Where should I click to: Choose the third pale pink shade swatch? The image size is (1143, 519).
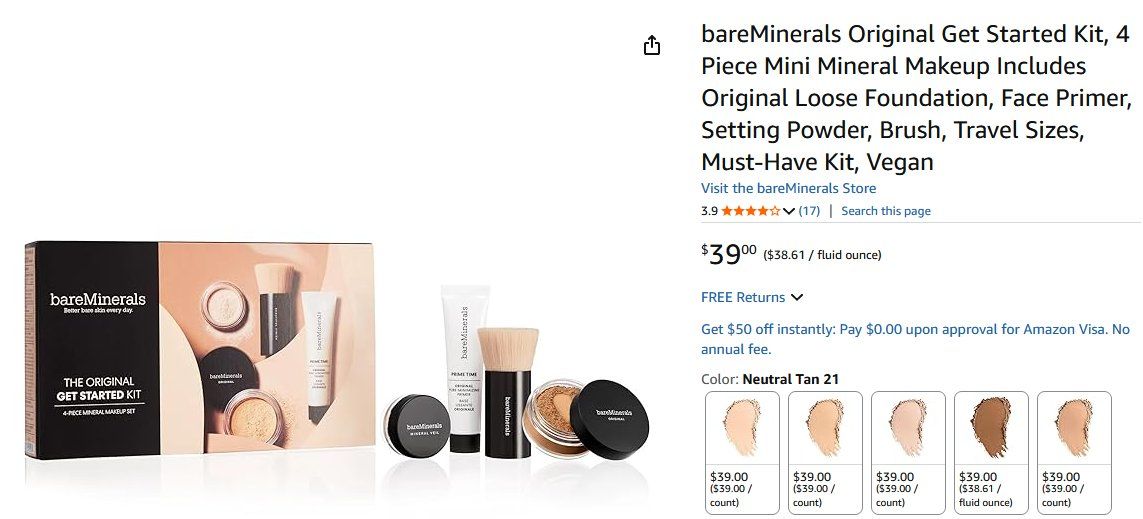(x=908, y=453)
